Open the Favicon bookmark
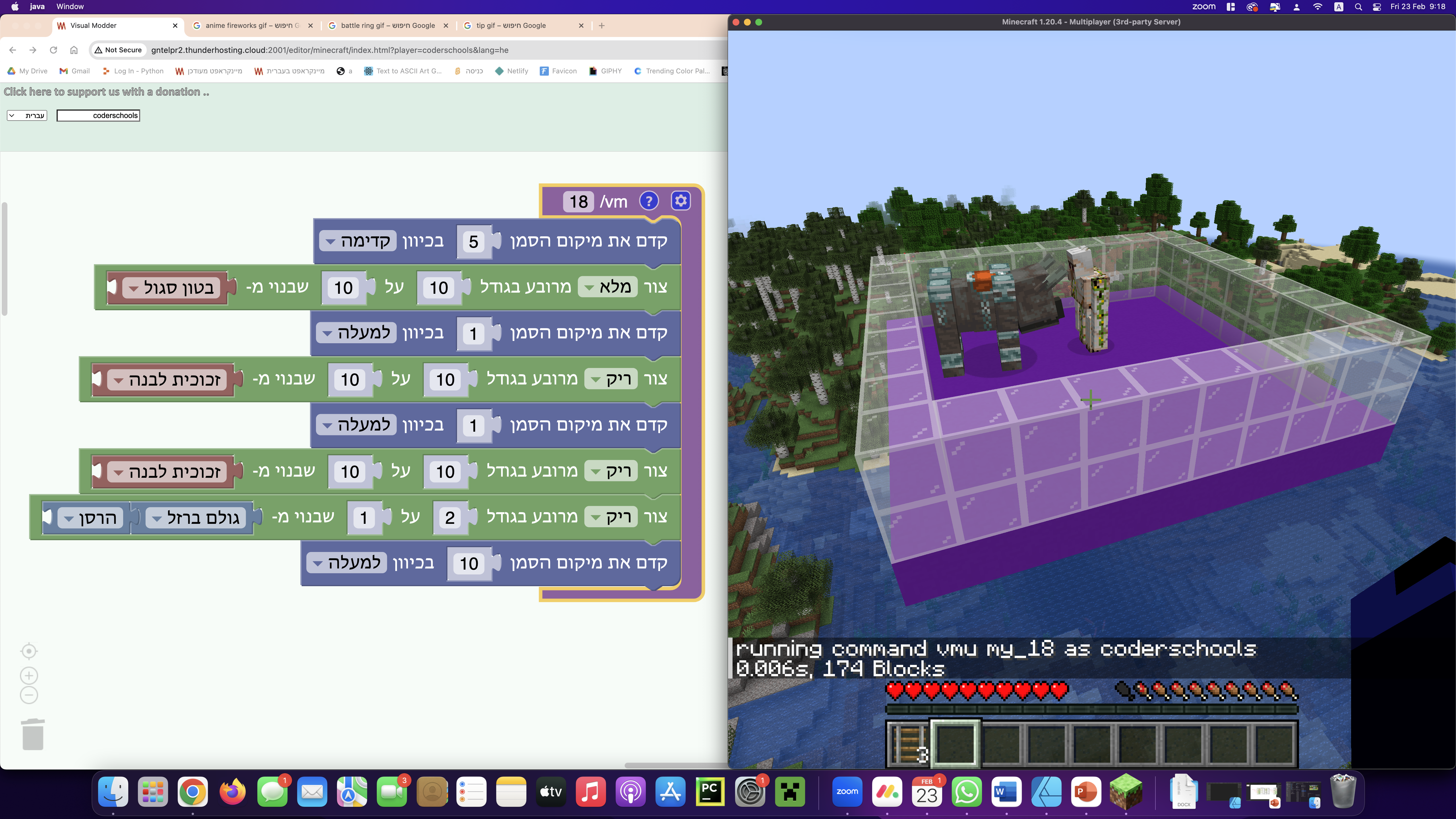The image size is (1456, 819). (559, 71)
